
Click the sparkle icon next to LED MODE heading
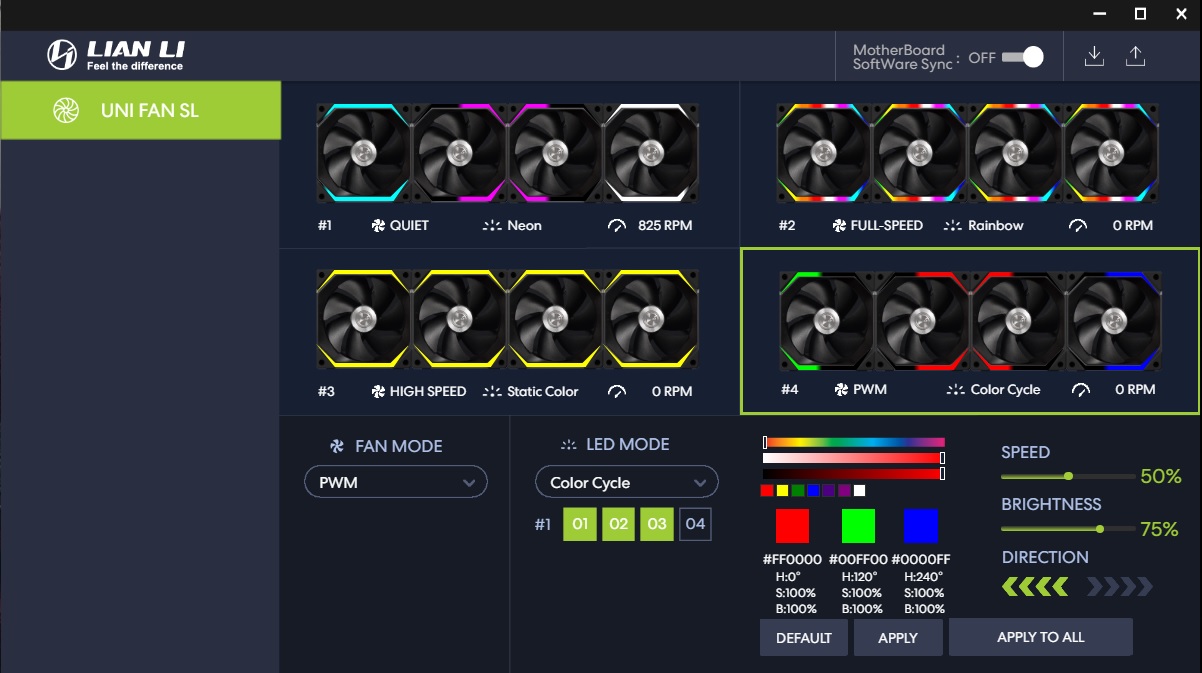pos(569,445)
